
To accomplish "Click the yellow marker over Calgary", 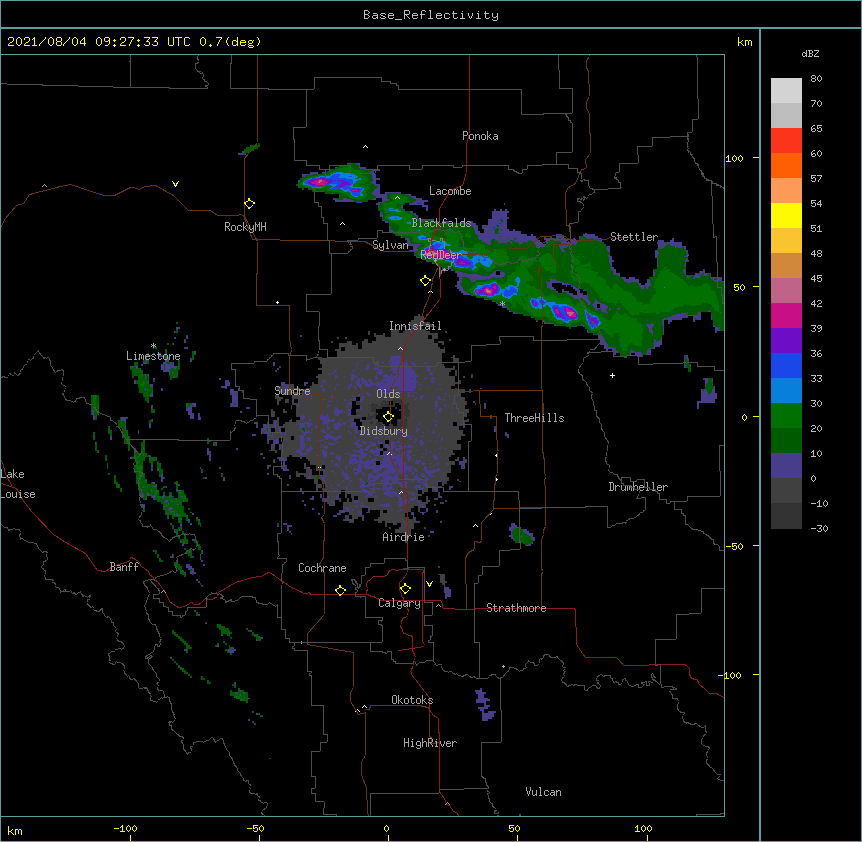I will click(405, 589).
